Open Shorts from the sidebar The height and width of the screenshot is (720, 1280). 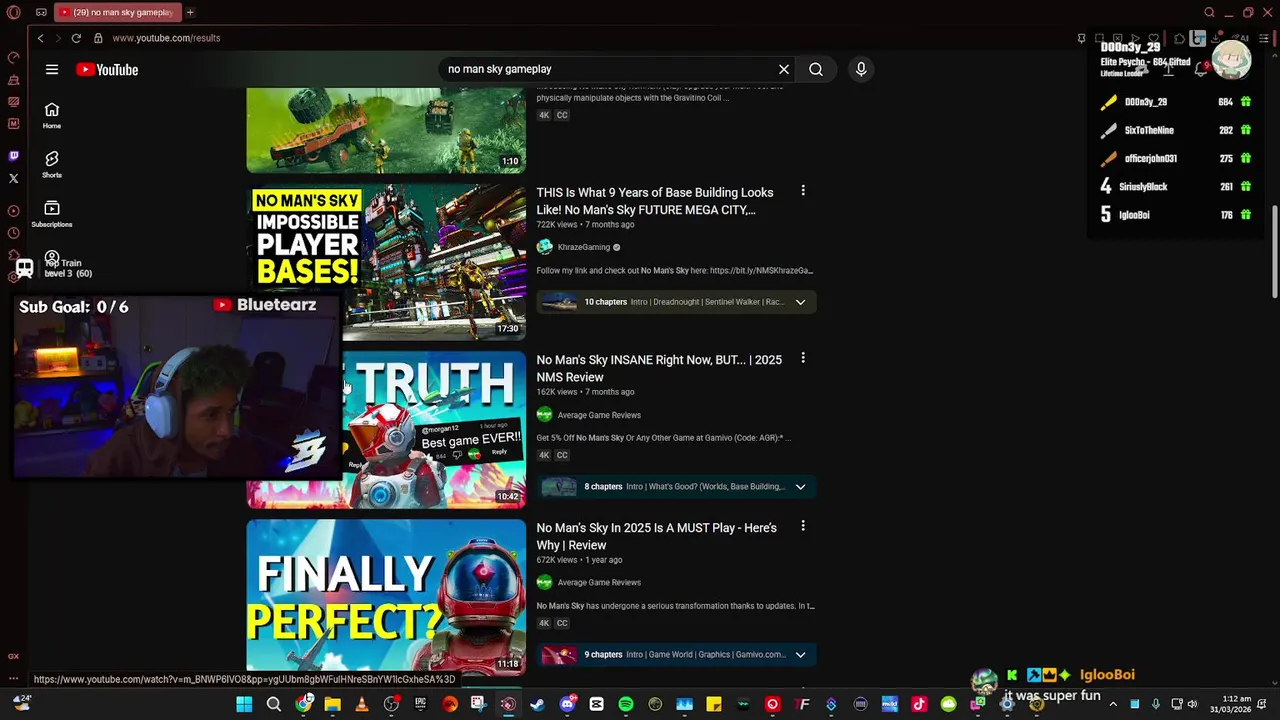pos(52,164)
